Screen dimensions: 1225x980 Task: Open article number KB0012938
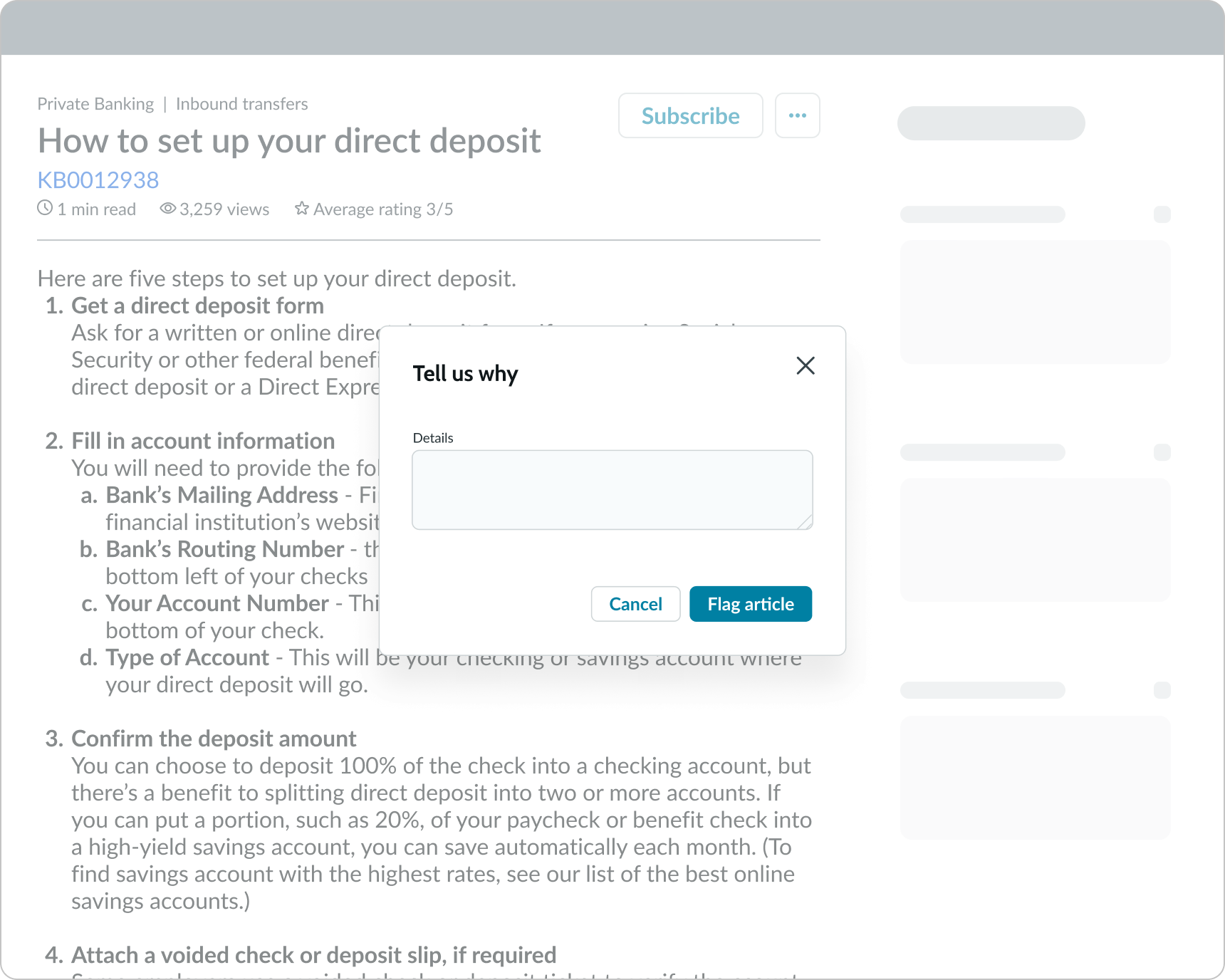(x=98, y=180)
